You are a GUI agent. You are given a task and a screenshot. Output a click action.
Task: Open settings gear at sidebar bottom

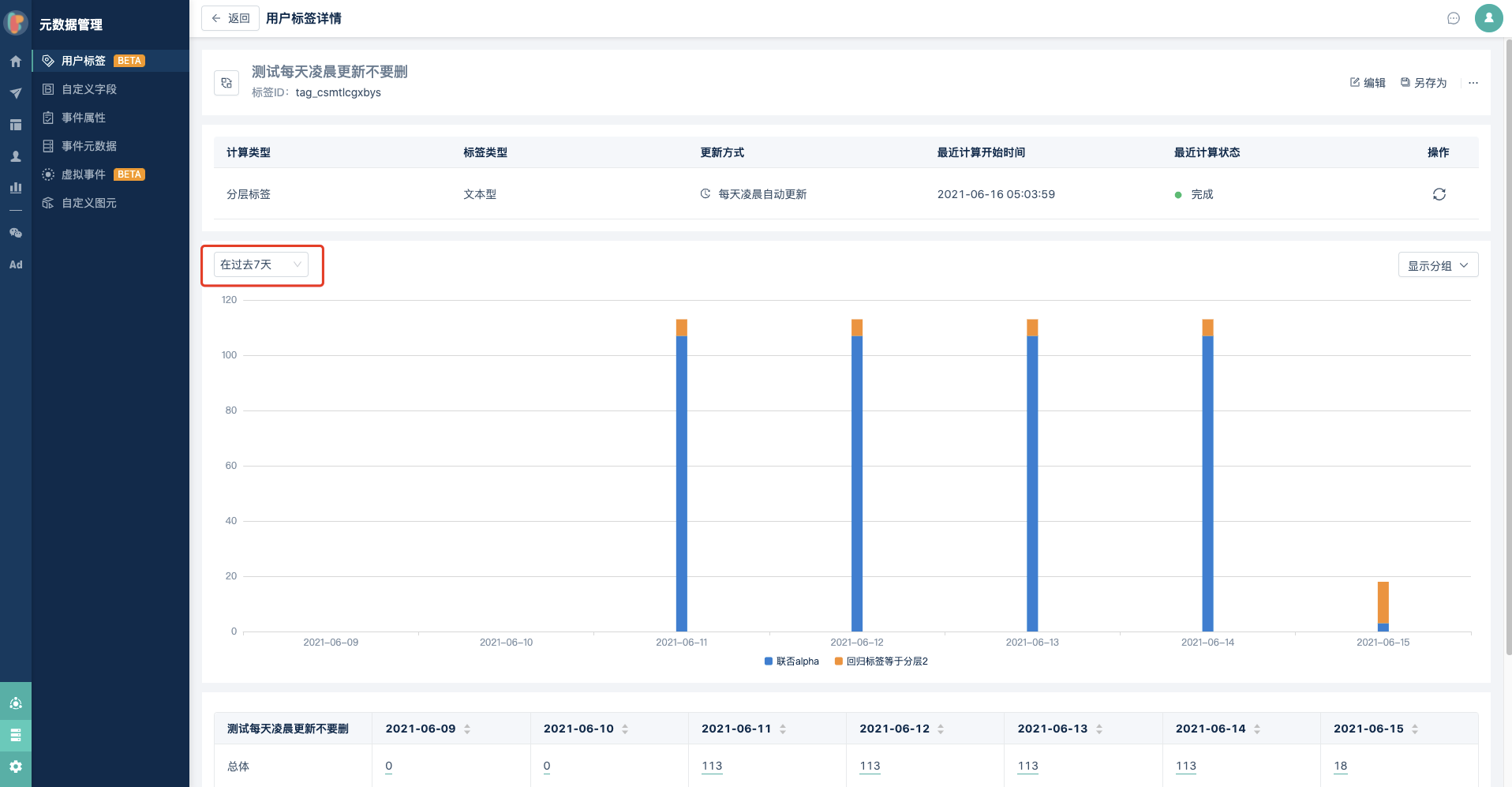point(16,766)
